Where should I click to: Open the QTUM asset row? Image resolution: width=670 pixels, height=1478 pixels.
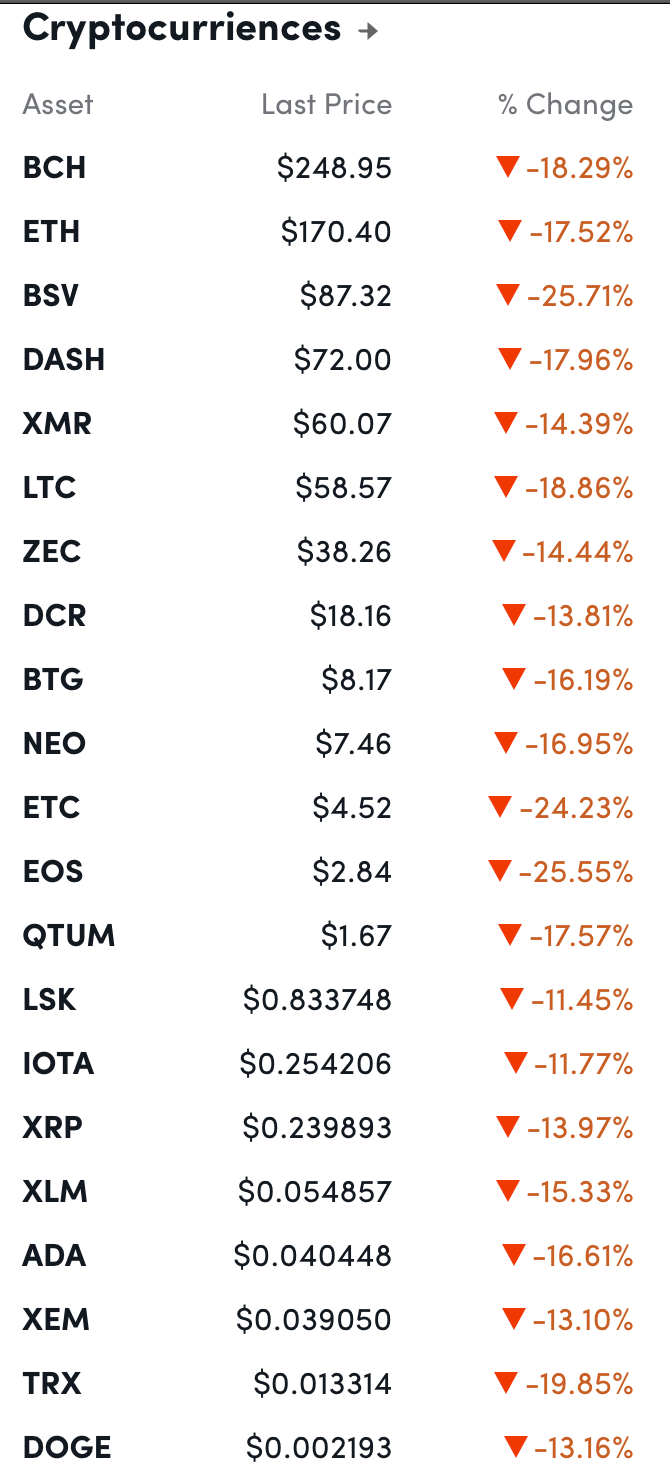[x=69, y=936]
